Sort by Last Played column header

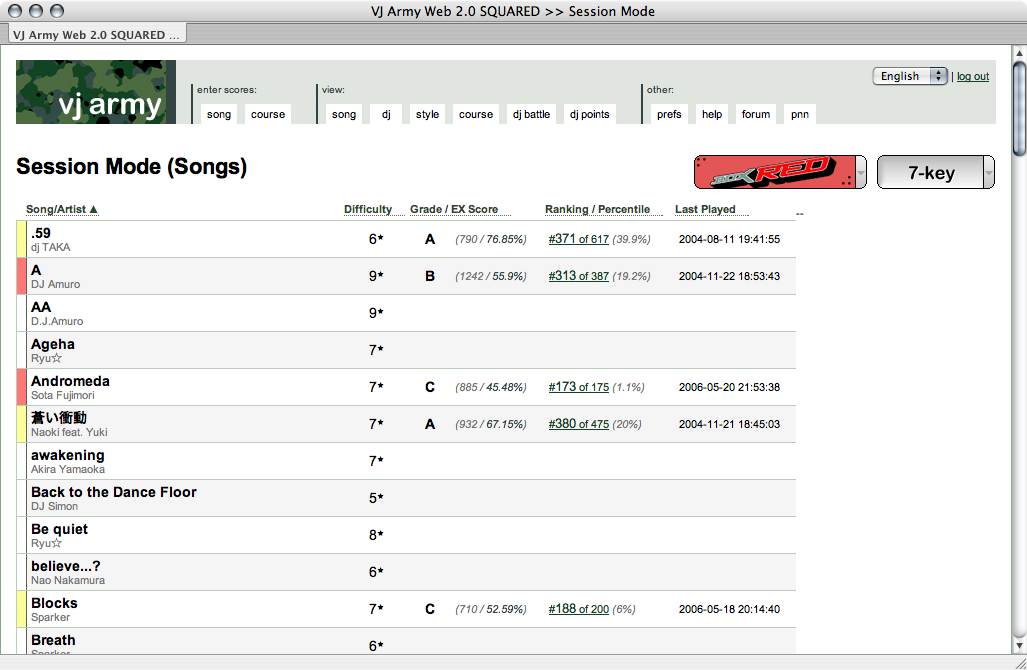click(x=705, y=209)
